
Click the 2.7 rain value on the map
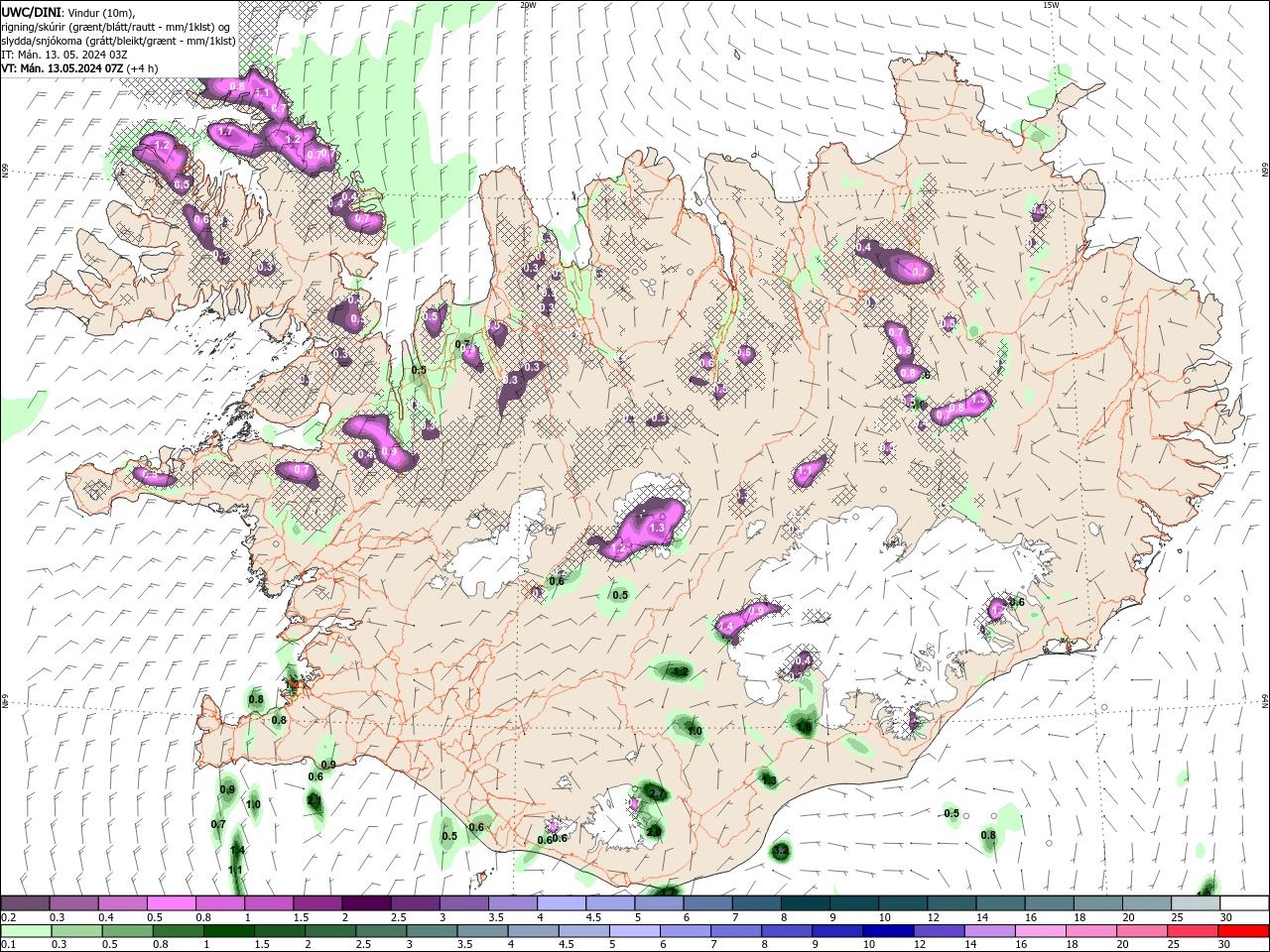[x=655, y=793]
